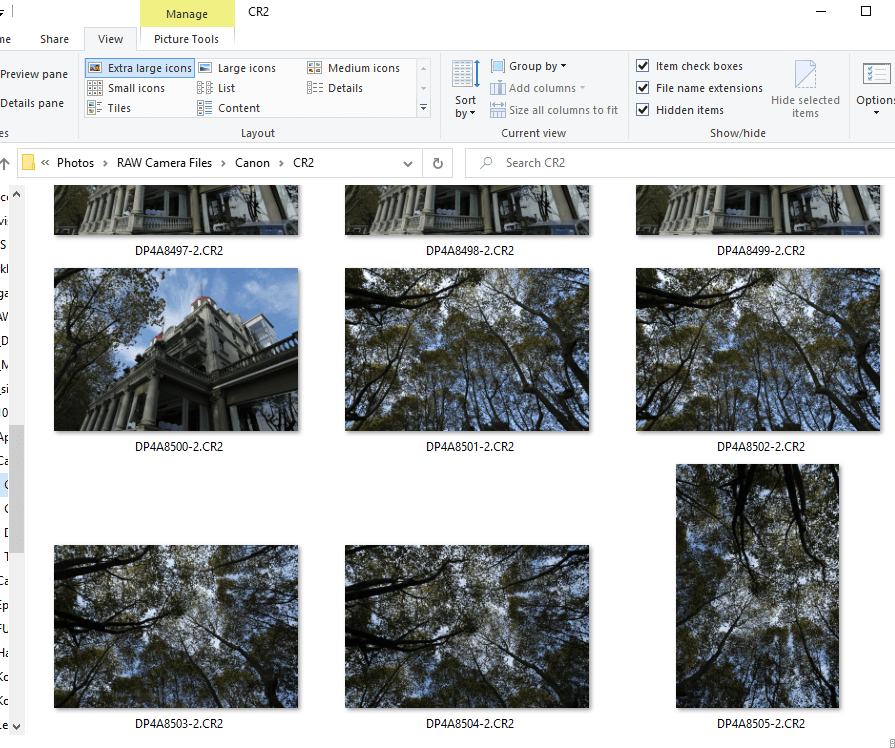Switch to Picture Tools tab
This screenshot has width=895, height=748.
[x=186, y=39]
